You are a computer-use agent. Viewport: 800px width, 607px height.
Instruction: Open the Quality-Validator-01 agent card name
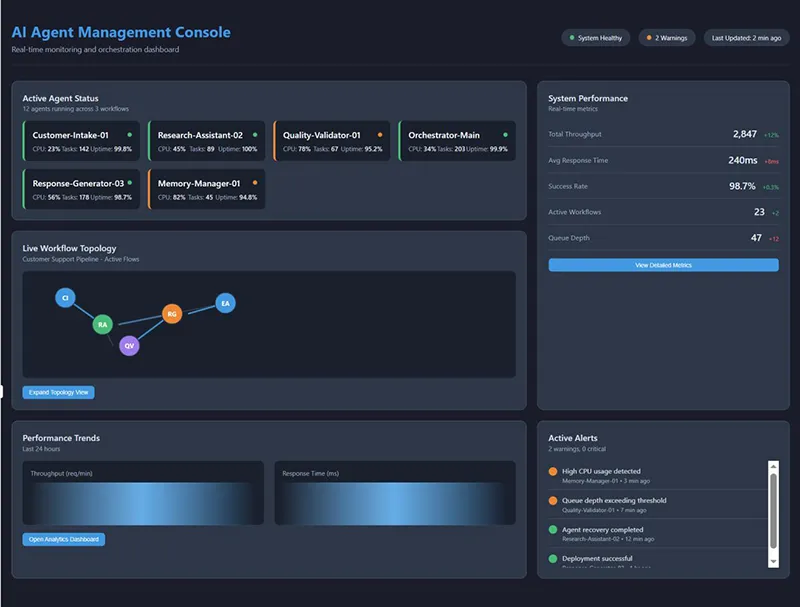321,135
